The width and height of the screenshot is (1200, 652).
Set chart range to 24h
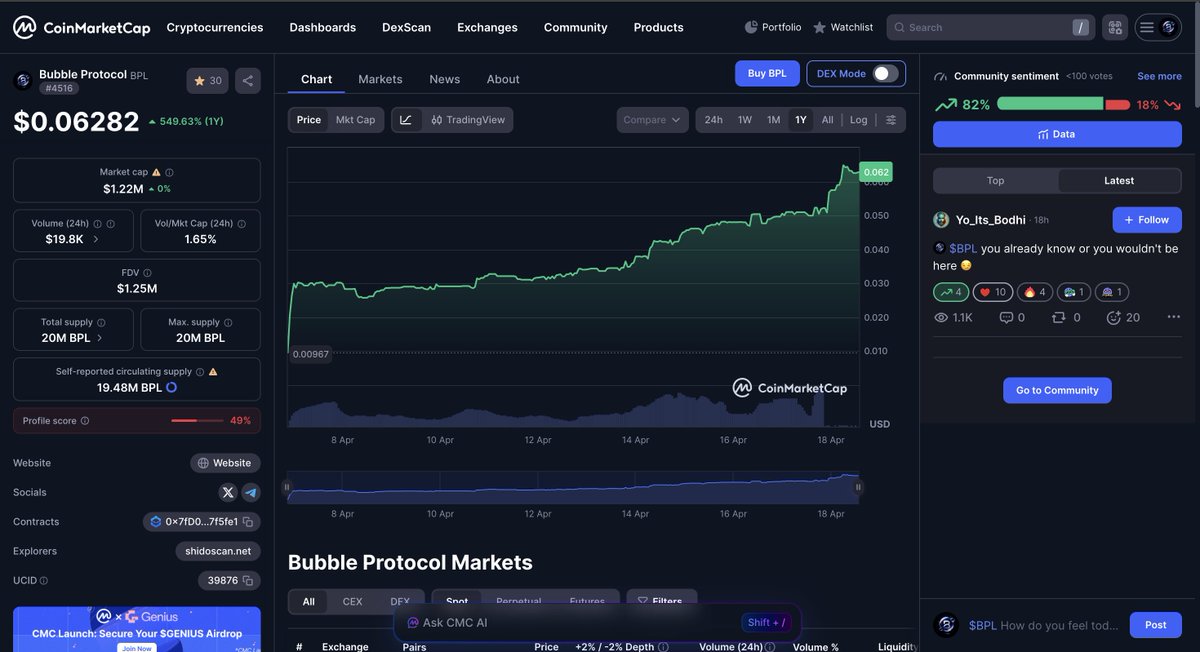click(x=714, y=120)
